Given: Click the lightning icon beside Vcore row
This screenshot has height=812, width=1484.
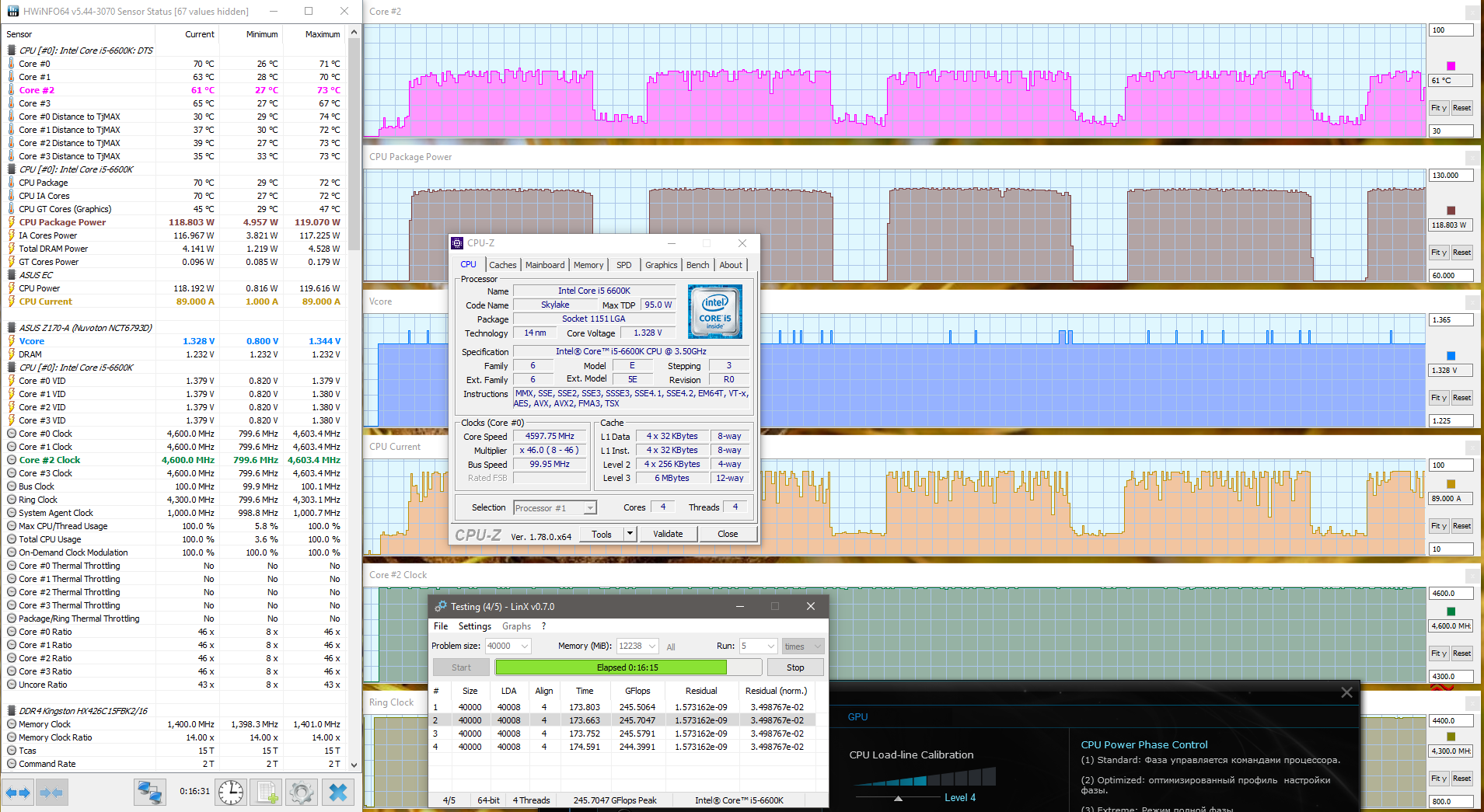Looking at the screenshot, I should click(x=11, y=341).
